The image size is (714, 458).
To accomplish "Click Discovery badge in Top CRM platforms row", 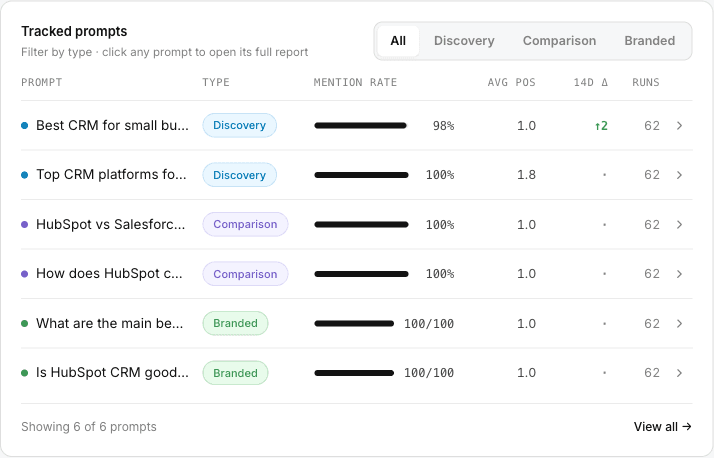I will (x=240, y=175).
